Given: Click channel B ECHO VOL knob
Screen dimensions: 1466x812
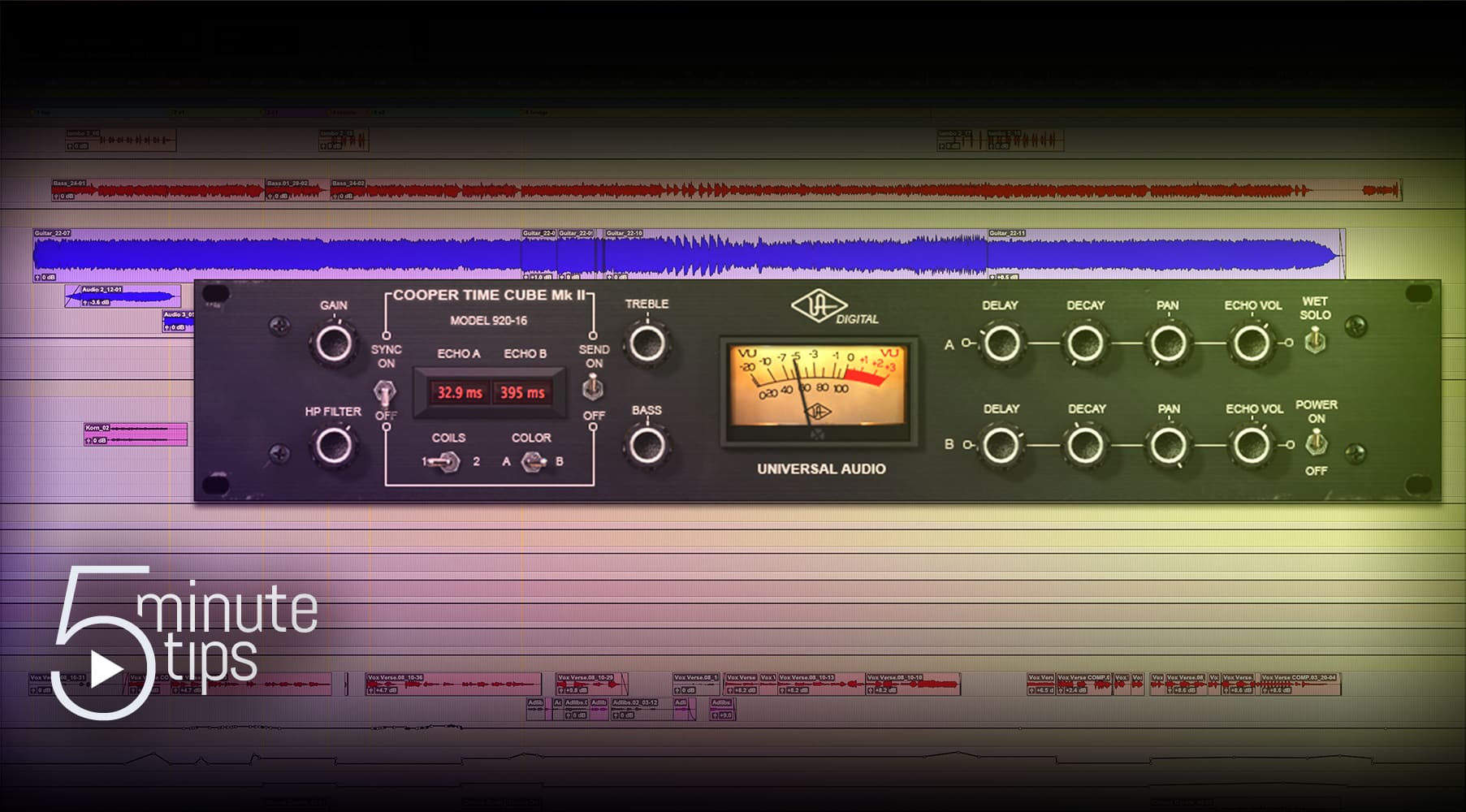Looking at the screenshot, I should 1252,446.
